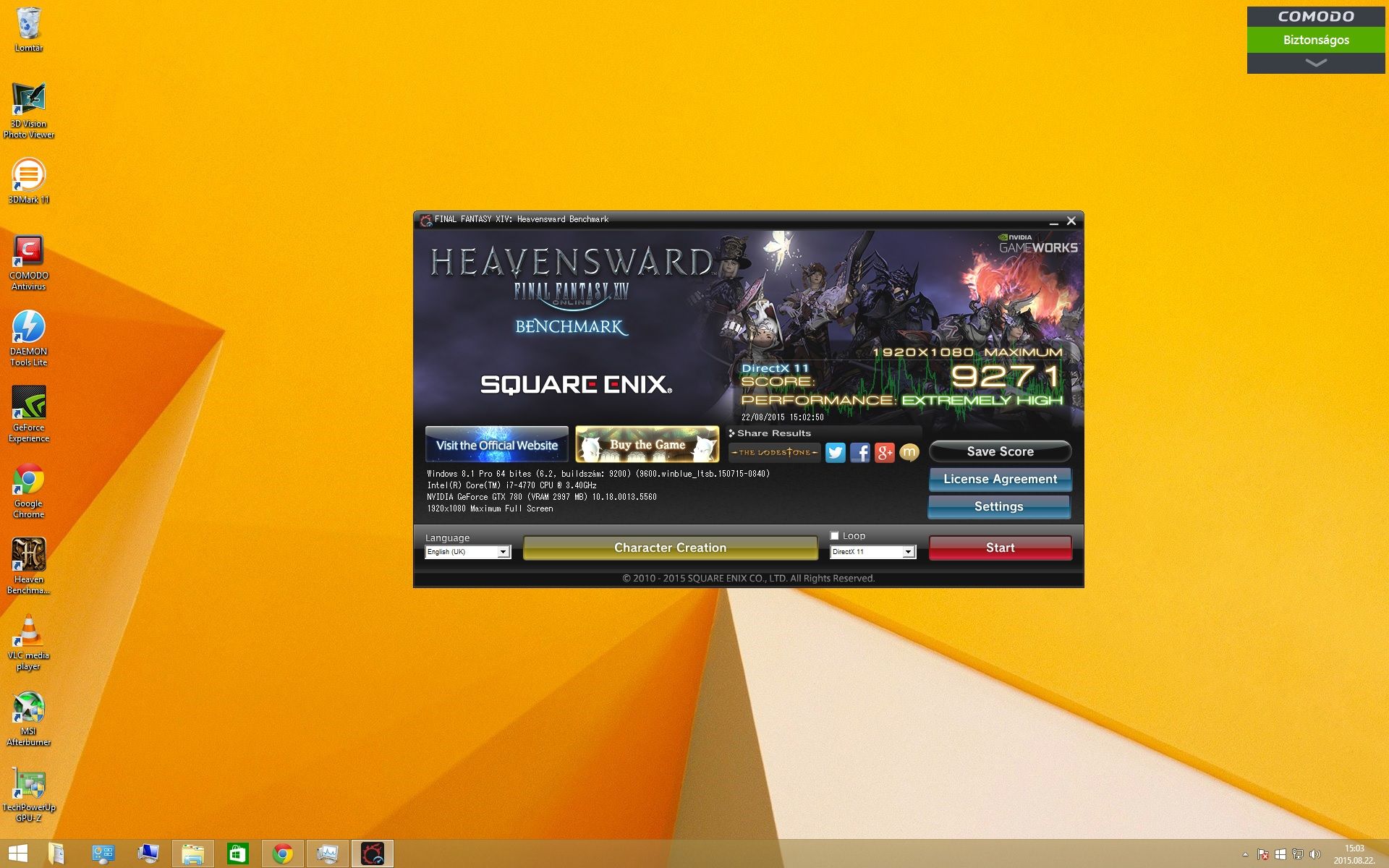The height and width of the screenshot is (868, 1389).
Task: Click the COMODO widget header
Action: click(x=1316, y=17)
